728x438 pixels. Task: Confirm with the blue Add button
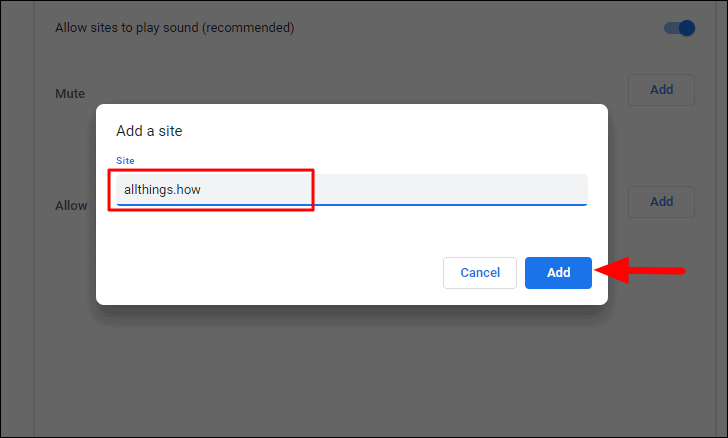(558, 273)
